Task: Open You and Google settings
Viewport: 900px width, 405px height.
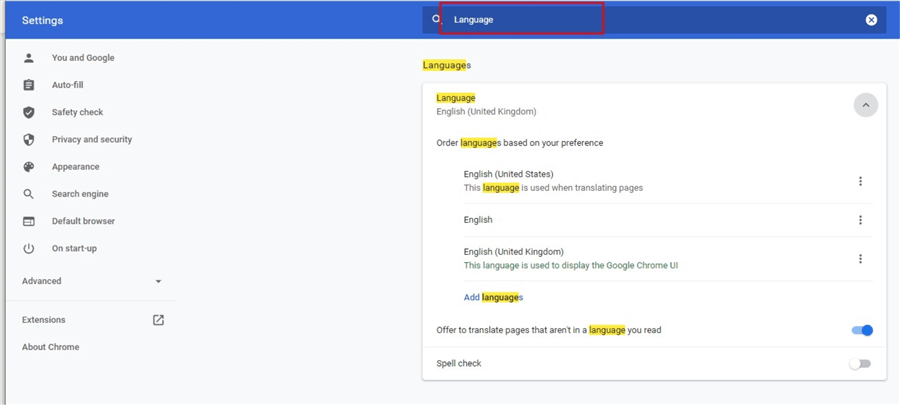Action: [x=83, y=58]
